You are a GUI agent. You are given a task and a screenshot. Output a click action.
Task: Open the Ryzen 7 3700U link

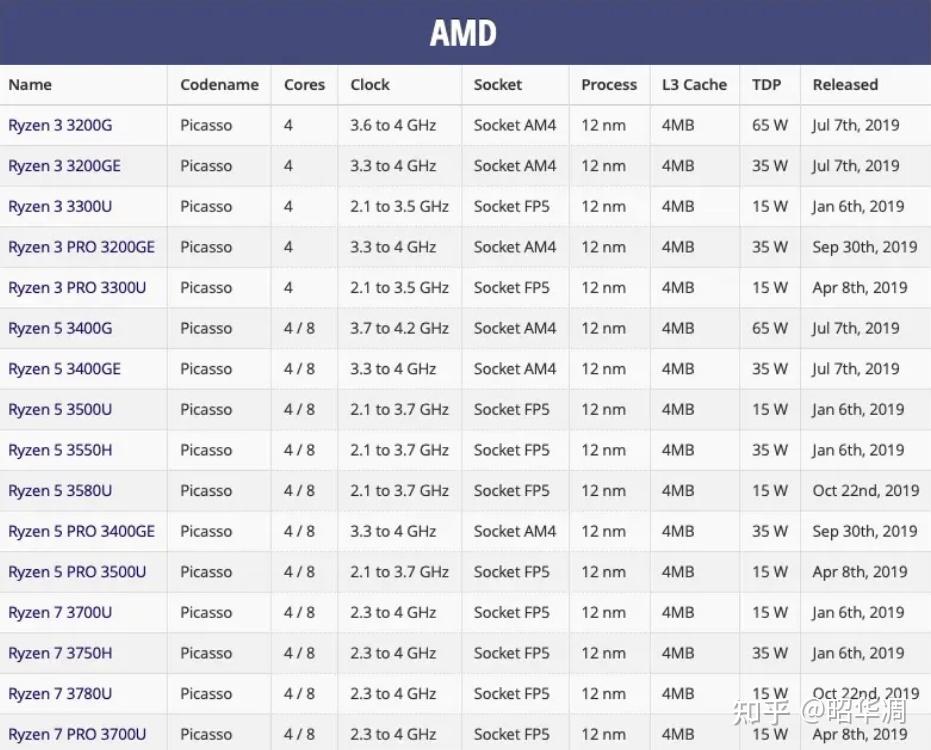click(x=60, y=613)
